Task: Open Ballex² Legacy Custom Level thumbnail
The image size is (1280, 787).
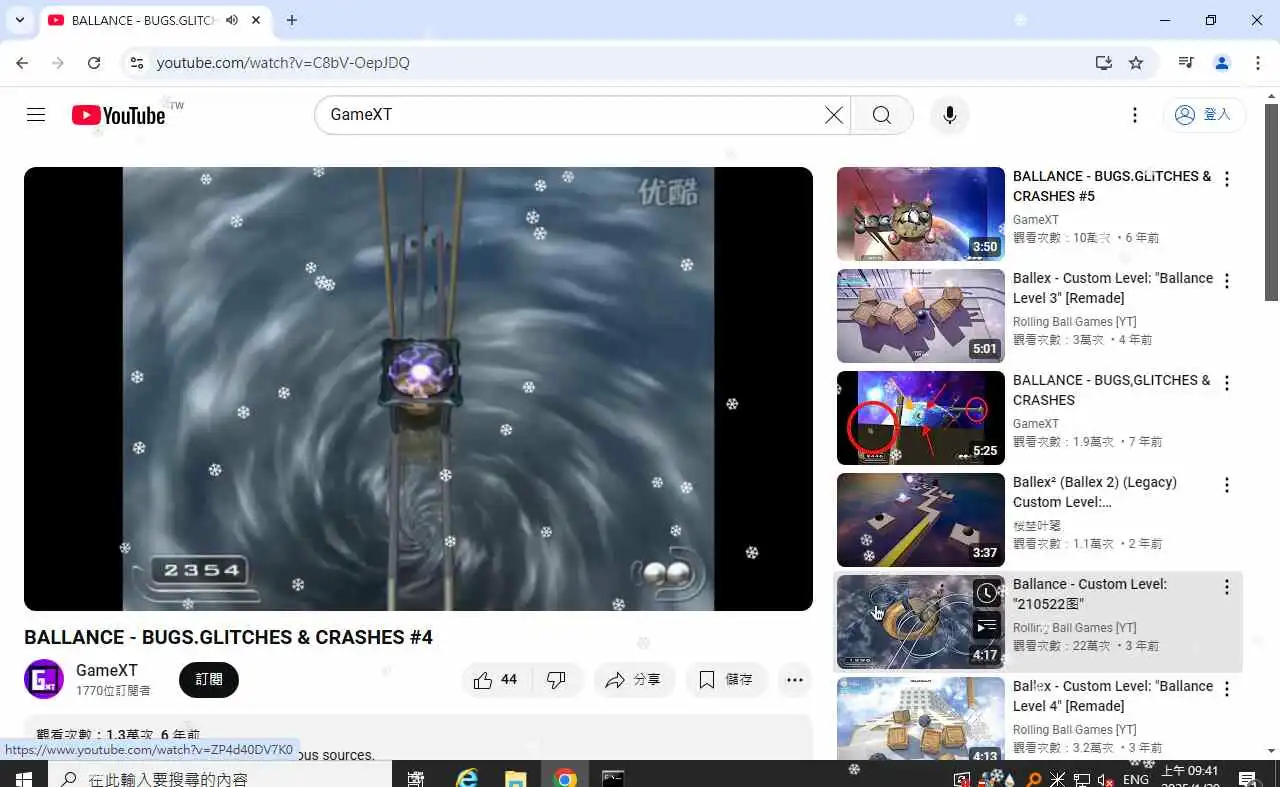Action: 920,520
